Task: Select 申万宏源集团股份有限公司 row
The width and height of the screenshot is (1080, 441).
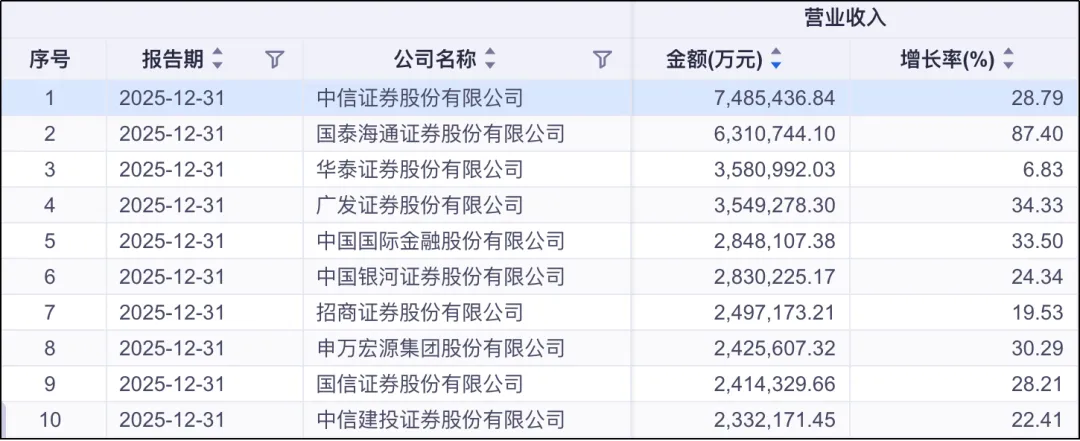Action: pos(540,349)
